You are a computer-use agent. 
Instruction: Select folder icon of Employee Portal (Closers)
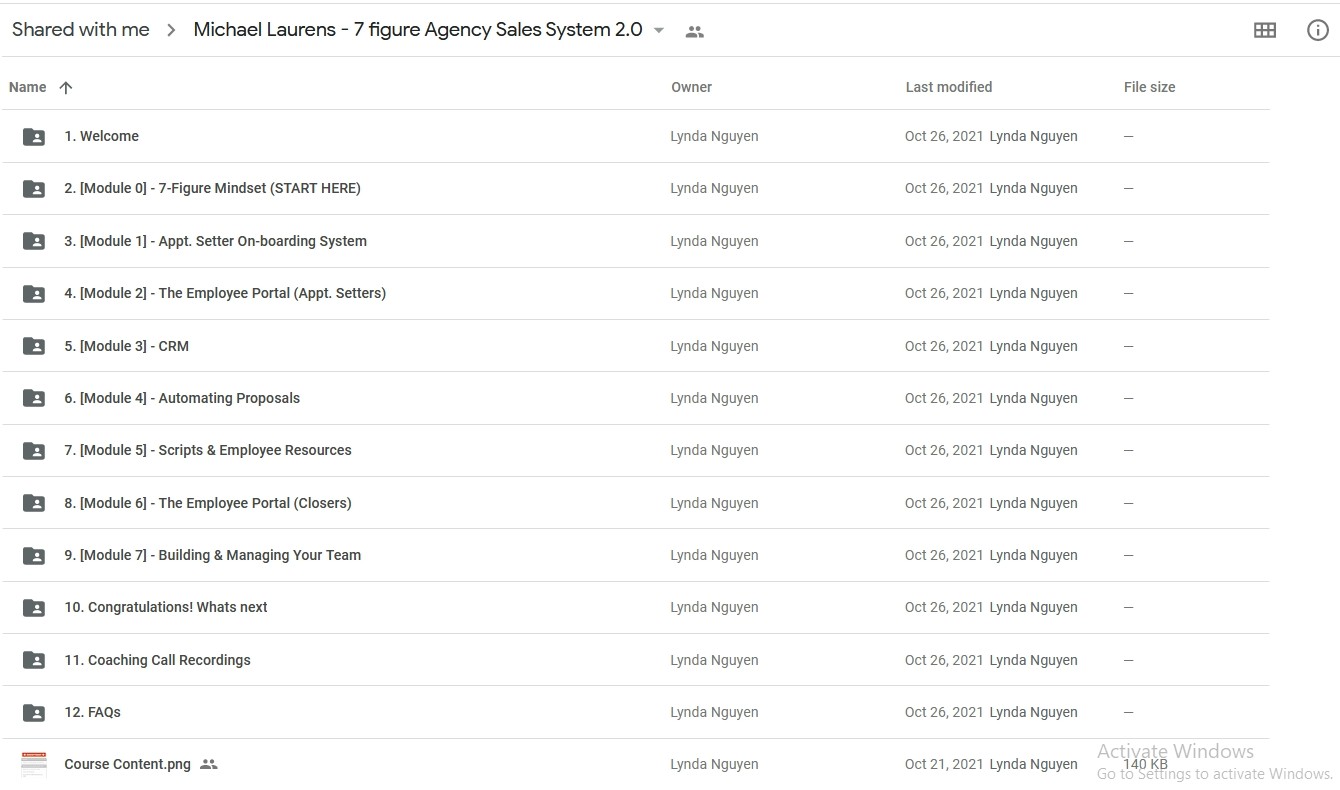34,503
